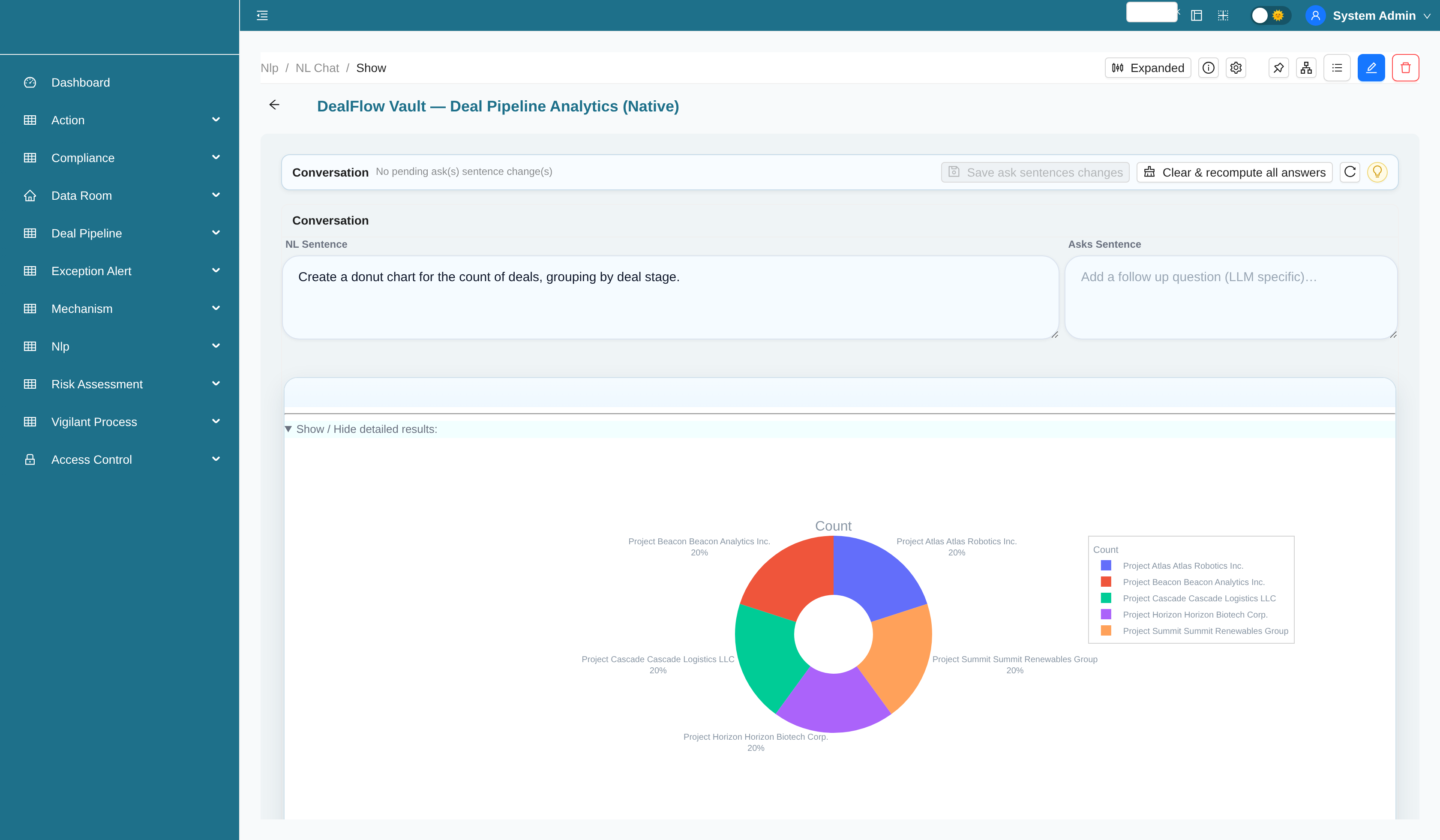The height and width of the screenshot is (840, 1440).
Task: Expand the Action chevron
Action: tap(216, 120)
